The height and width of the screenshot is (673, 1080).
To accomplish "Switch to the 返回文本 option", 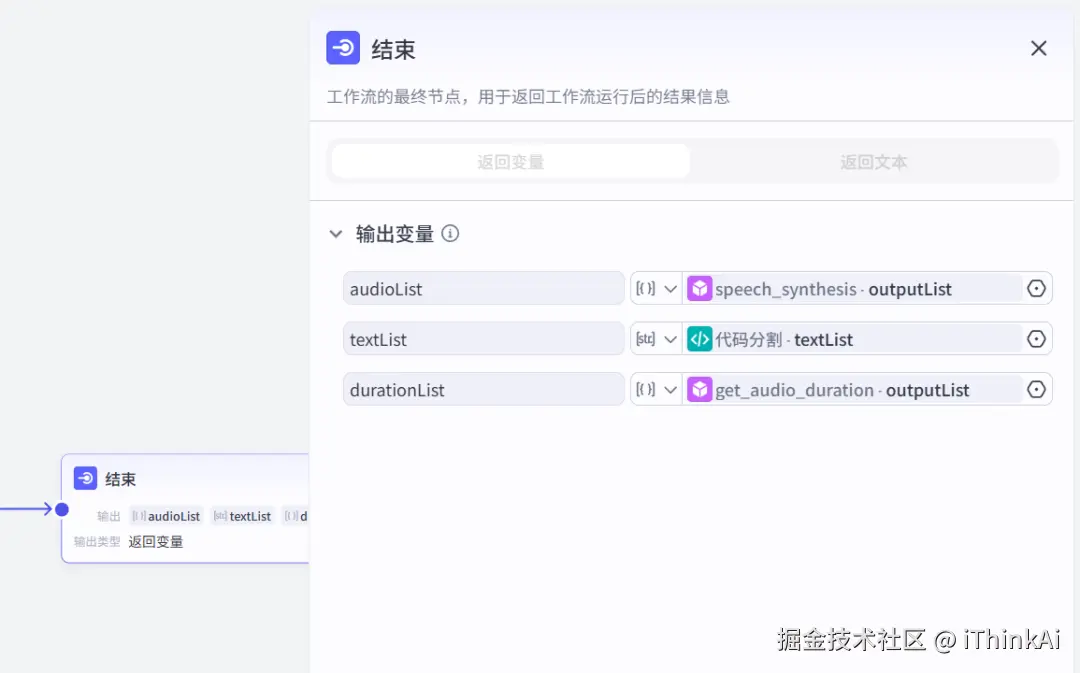I will click(x=873, y=160).
